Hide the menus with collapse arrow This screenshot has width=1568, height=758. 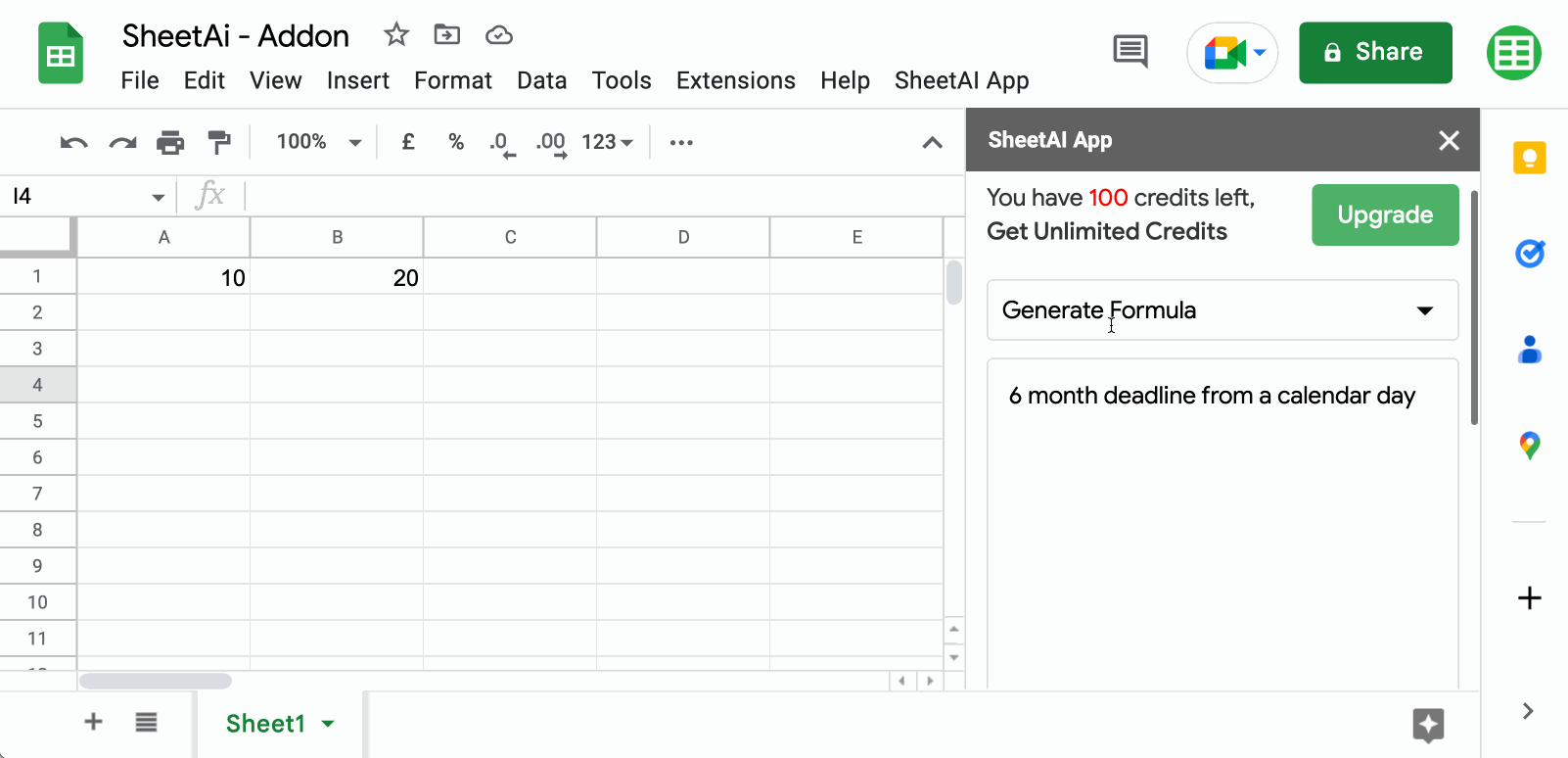pos(933,143)
